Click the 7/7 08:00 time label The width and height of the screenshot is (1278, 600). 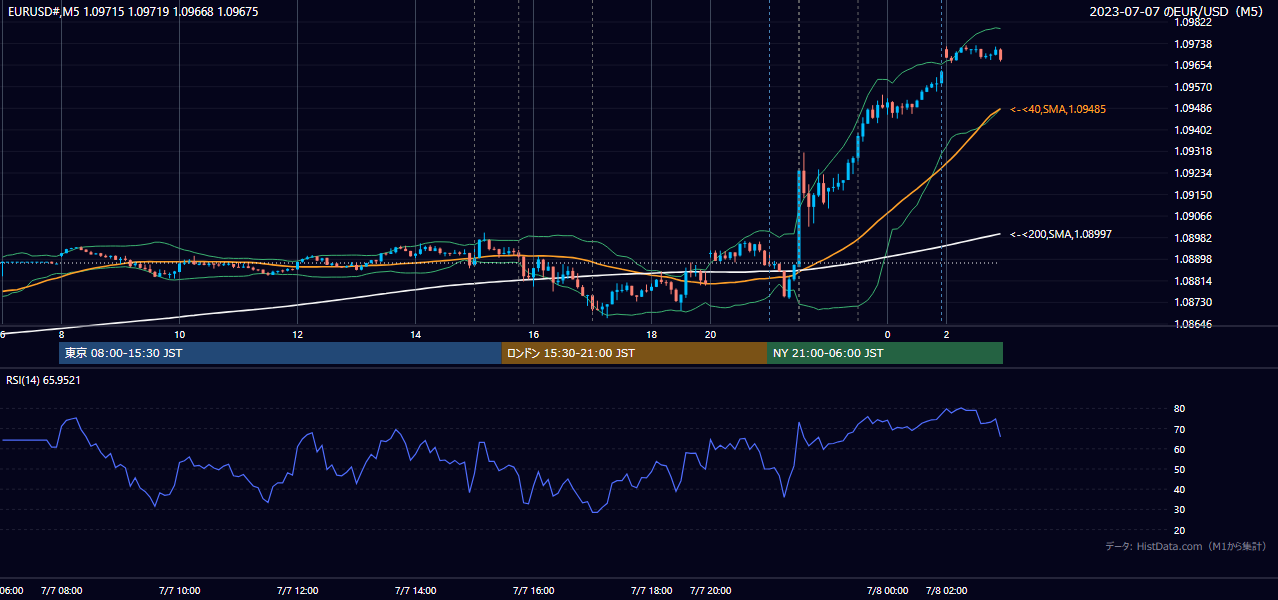(61, 591)
